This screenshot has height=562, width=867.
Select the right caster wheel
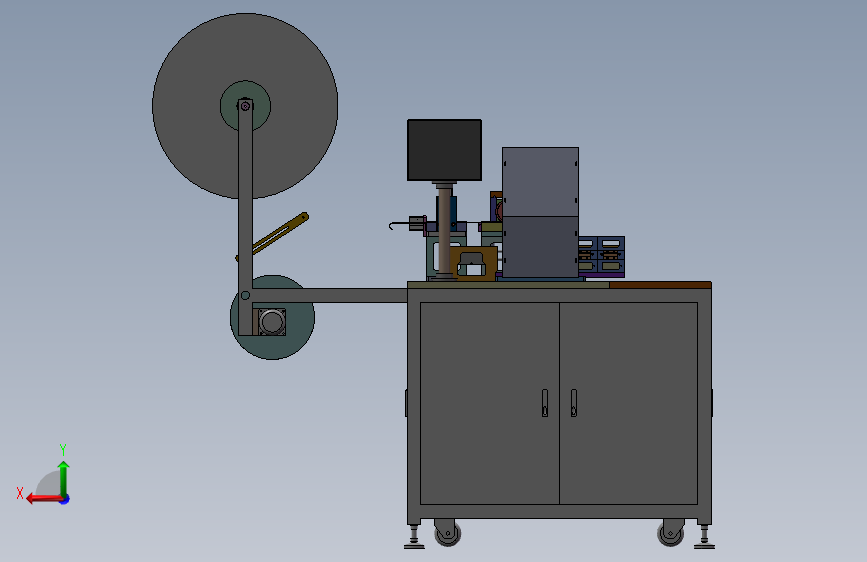pyautogui.click(x=671, y=533)
